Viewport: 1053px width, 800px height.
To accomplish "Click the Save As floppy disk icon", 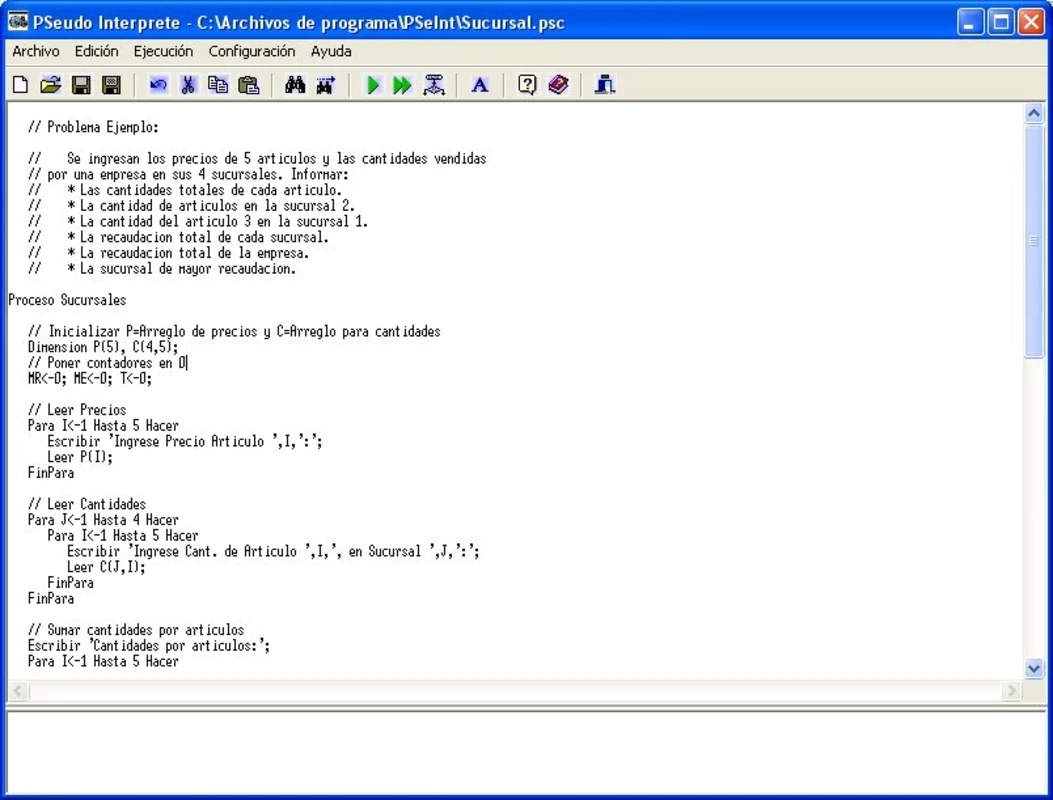I will point(111,86).
